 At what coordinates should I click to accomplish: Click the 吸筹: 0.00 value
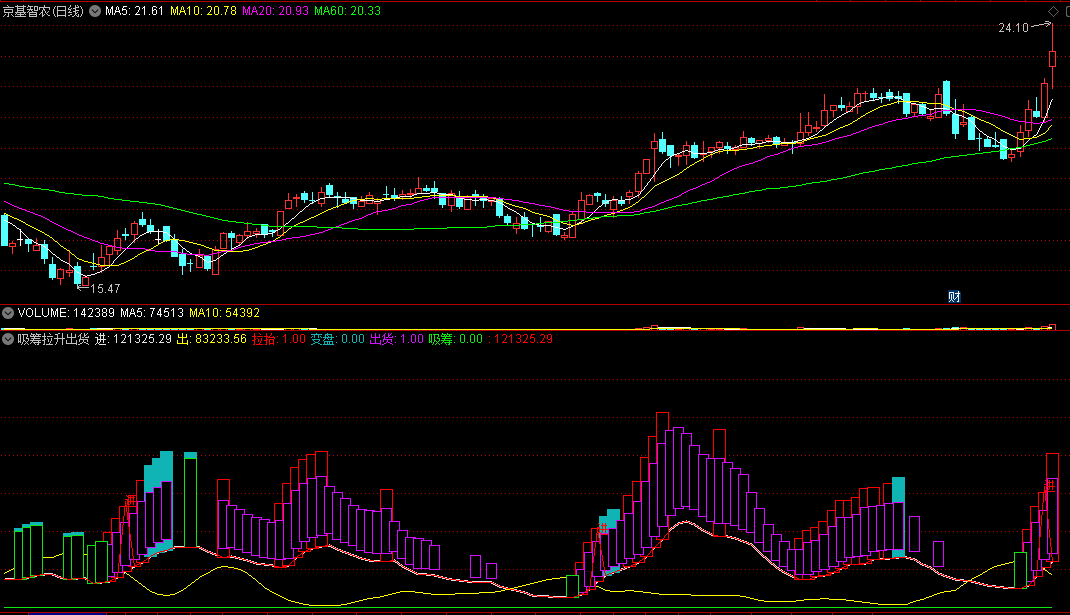click(x=456, y=339)
